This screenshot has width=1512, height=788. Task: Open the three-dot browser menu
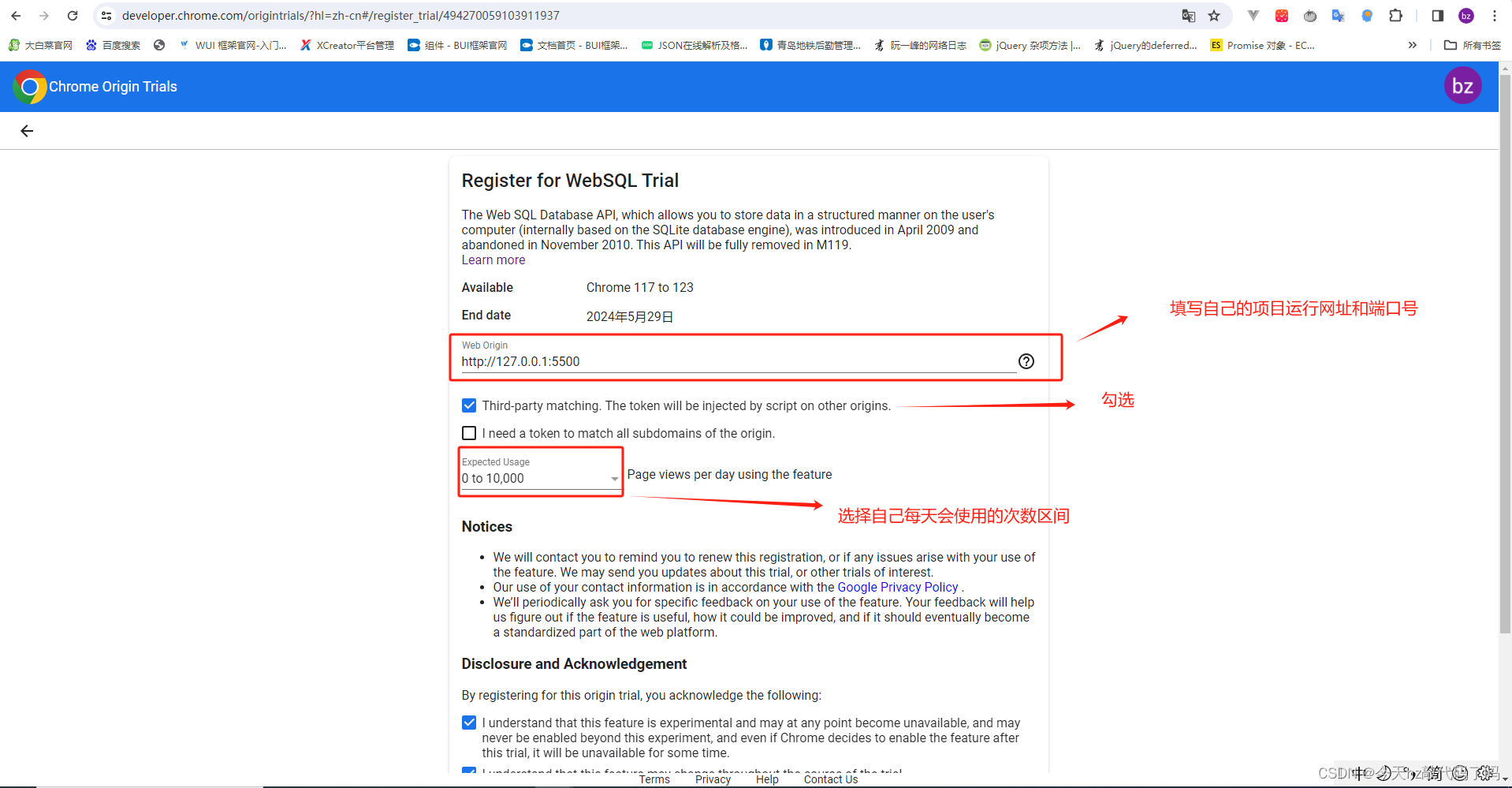(x=1494, y=16)
